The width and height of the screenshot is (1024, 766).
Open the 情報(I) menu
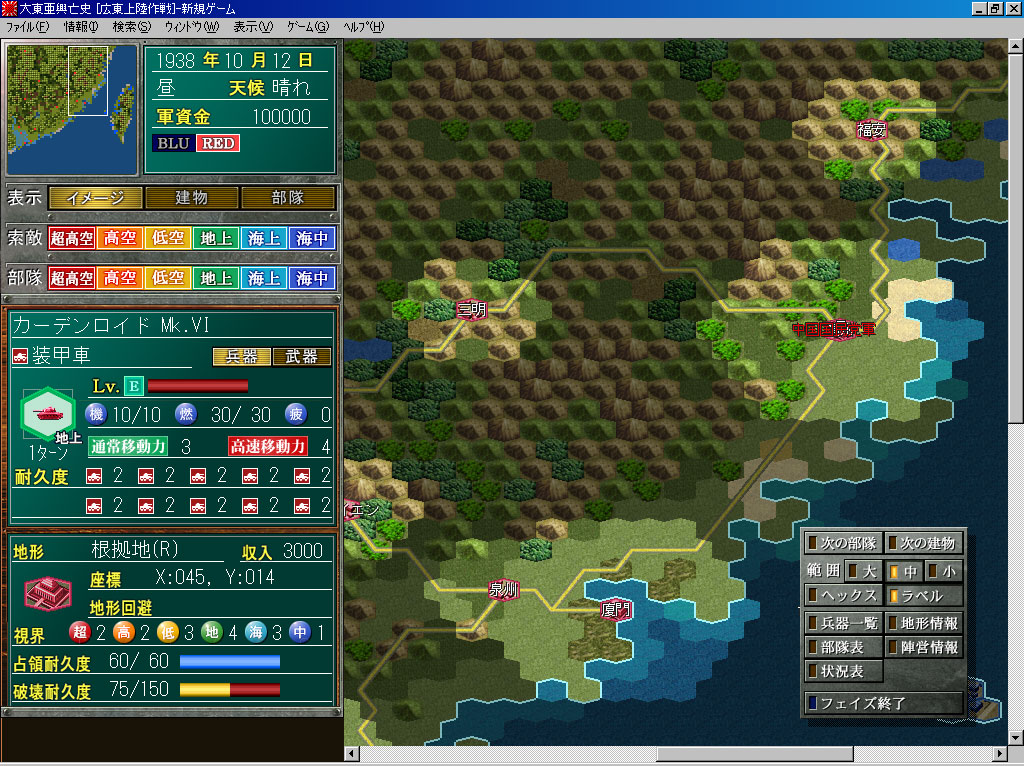click(80, 27)
